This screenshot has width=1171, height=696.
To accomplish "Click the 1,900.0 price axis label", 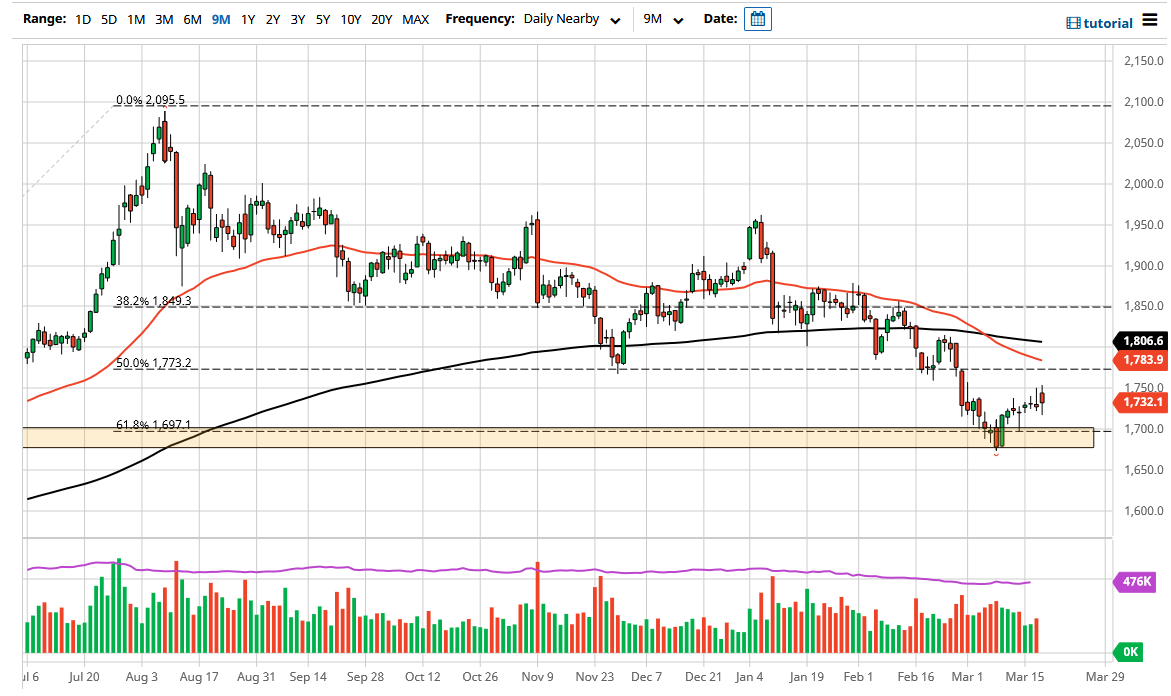I will pos(1143,266).
